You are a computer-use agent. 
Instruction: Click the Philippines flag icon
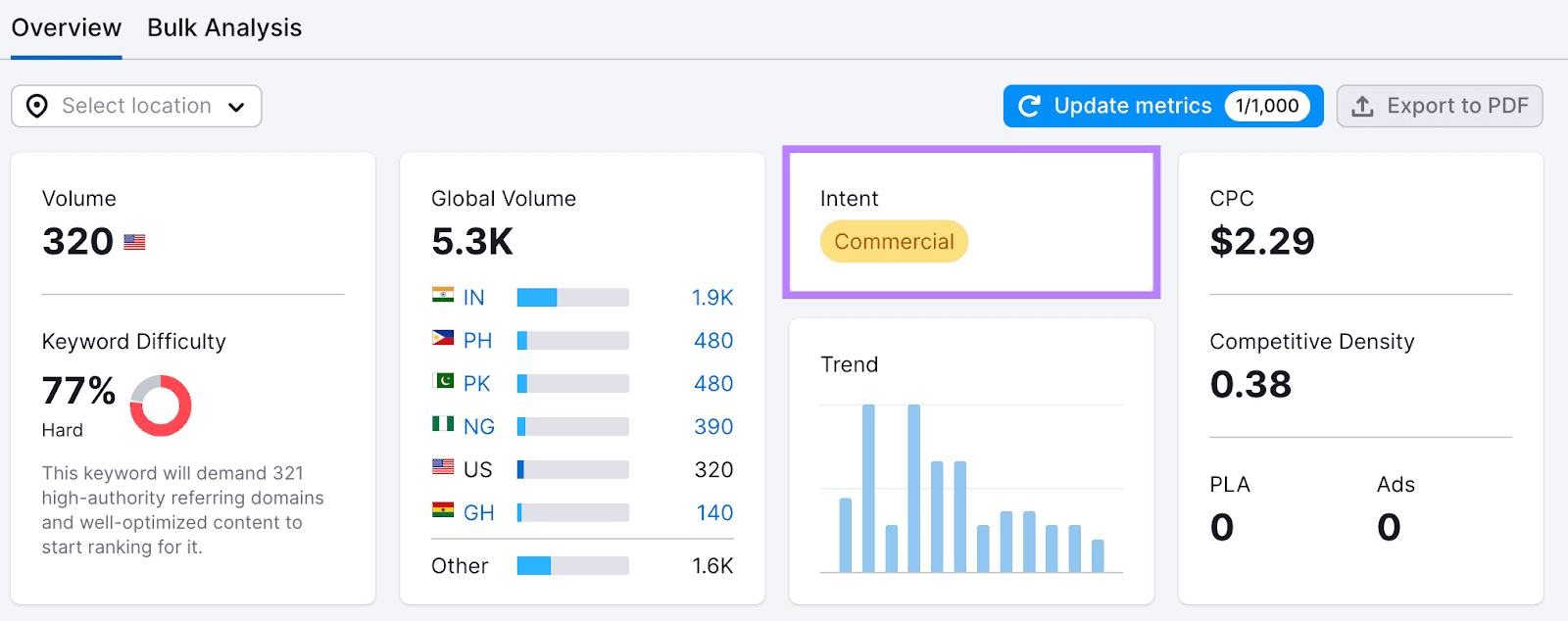443,338
